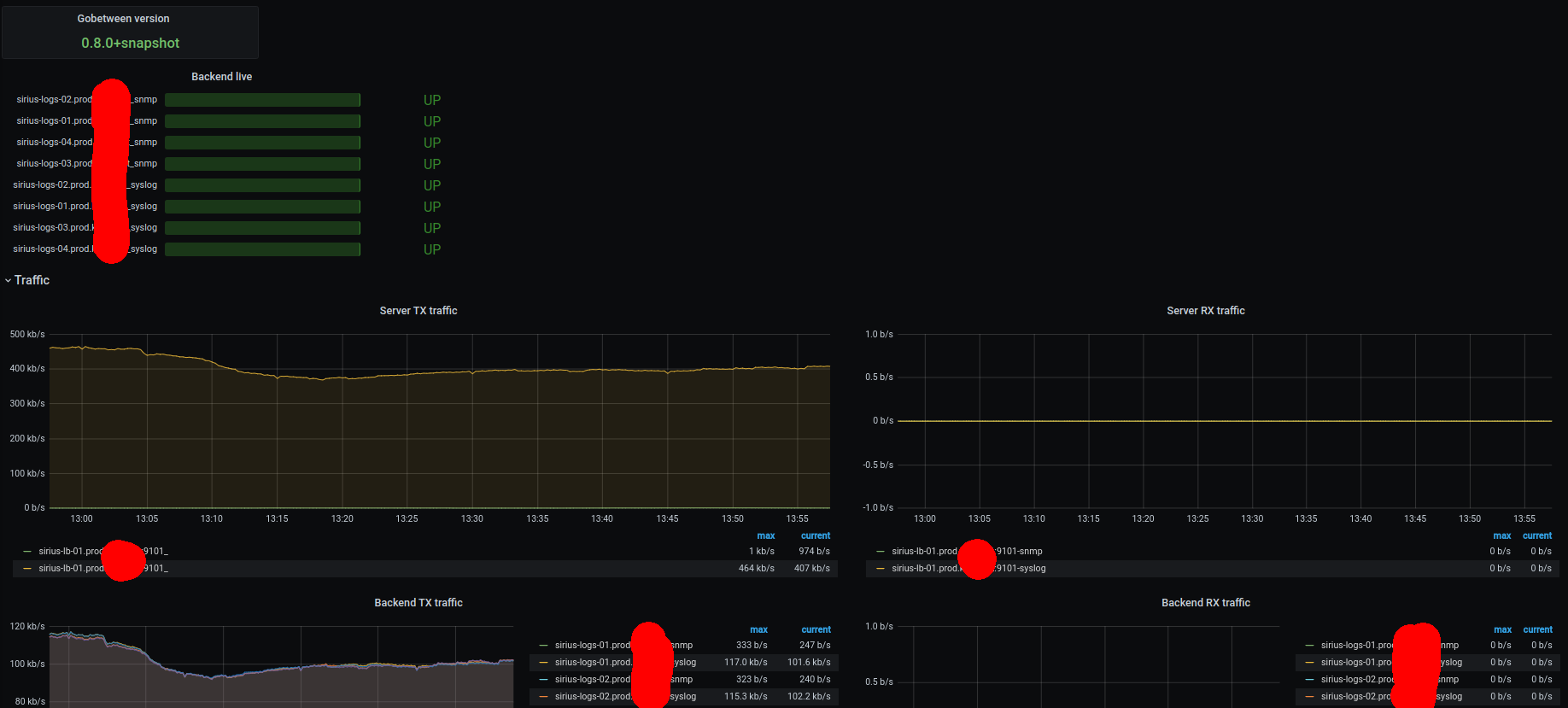Open the Server TX traffic panel menu

click(x=418, y=311)
